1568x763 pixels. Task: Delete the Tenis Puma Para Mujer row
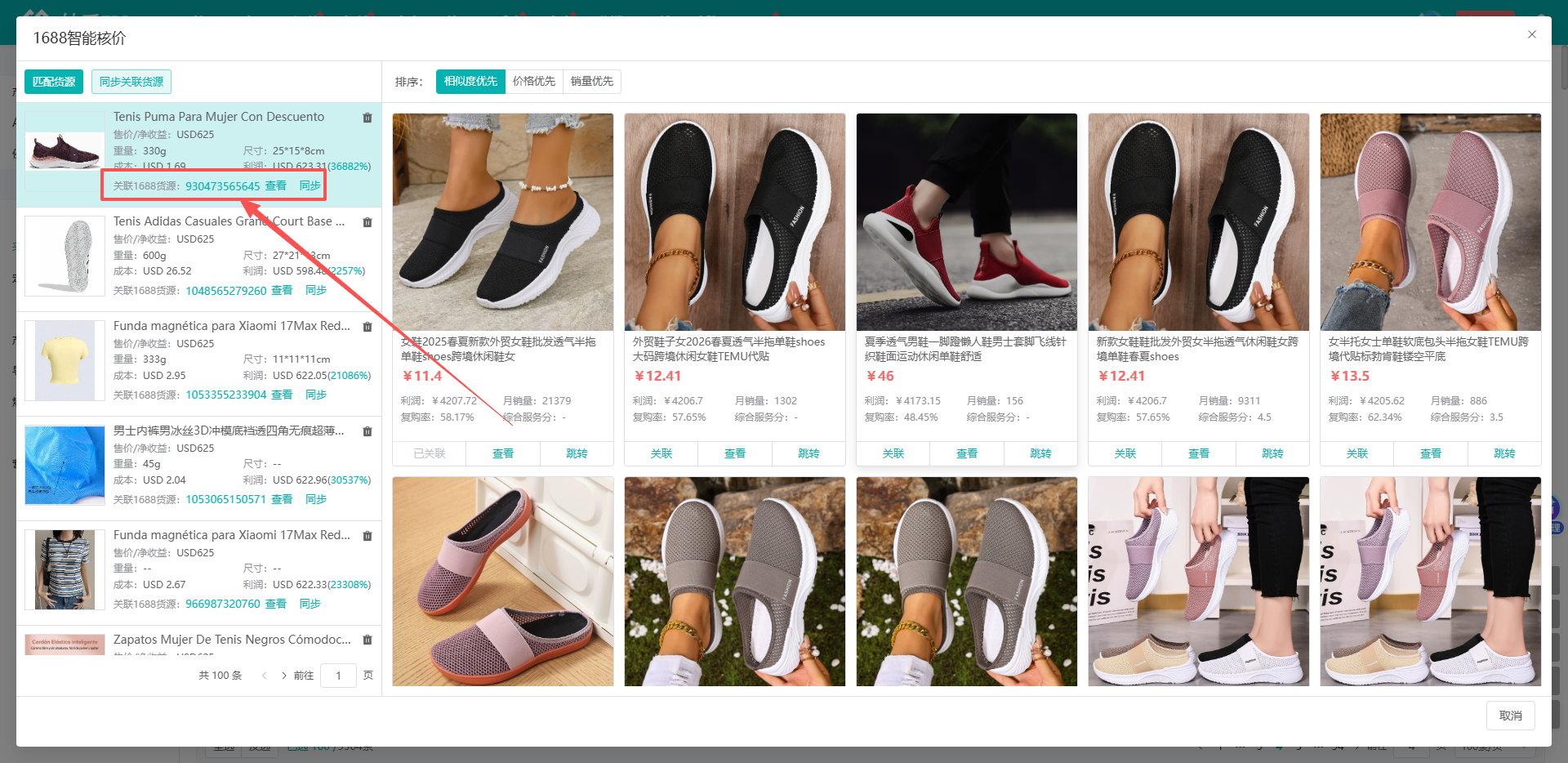click(x=367, y=118)
